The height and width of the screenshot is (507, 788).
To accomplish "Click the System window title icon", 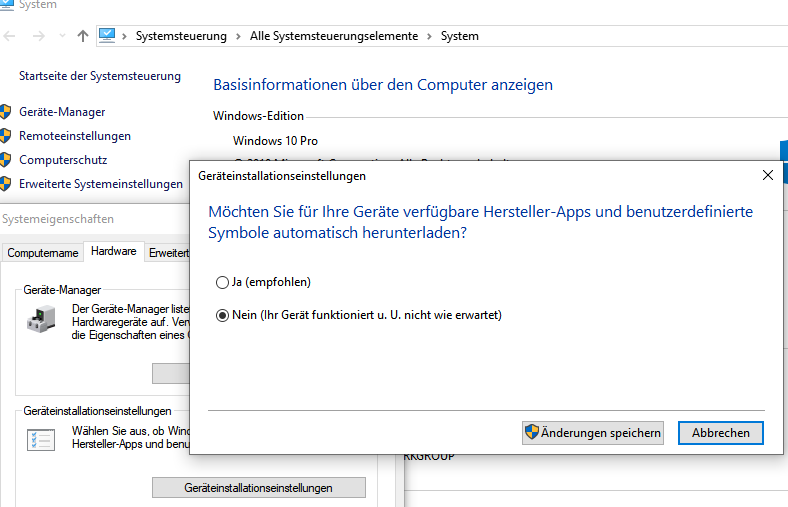I will (x=7, y=5).
